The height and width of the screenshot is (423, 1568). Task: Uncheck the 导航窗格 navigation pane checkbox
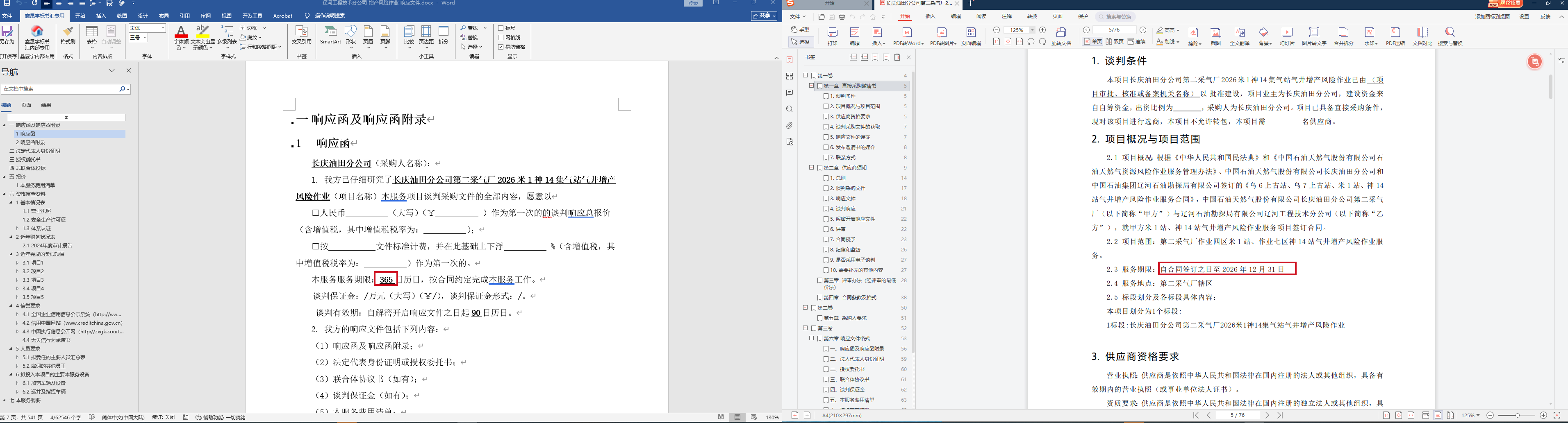[501, 47]
